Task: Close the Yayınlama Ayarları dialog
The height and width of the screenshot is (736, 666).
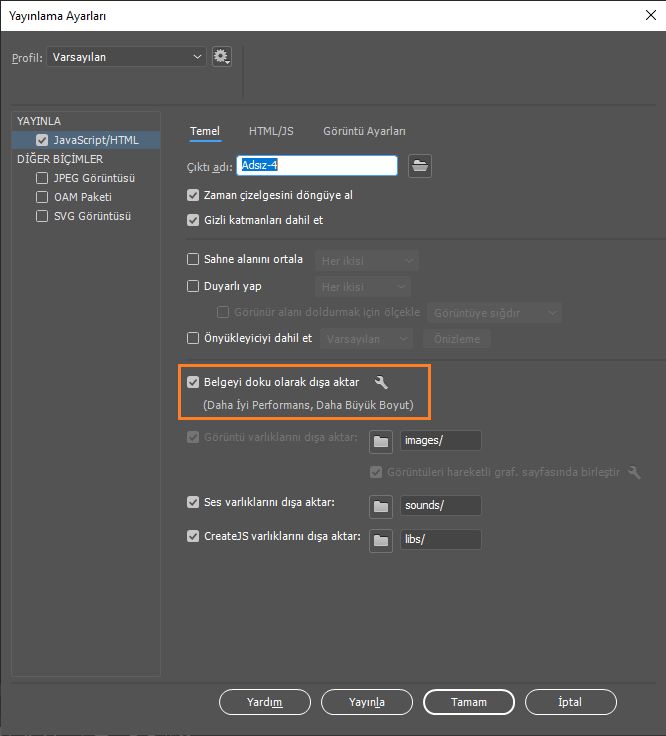Action: coord(651,15)
